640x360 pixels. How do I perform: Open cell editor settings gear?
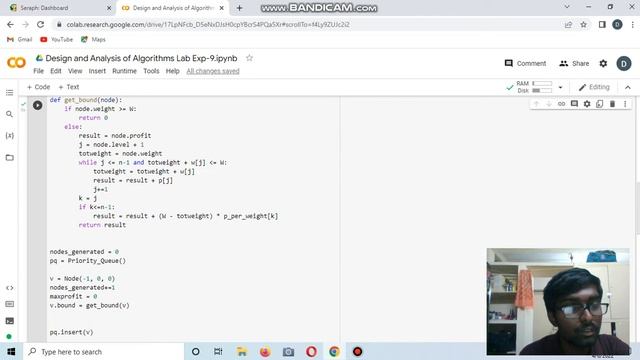click(x=587, y=104)
